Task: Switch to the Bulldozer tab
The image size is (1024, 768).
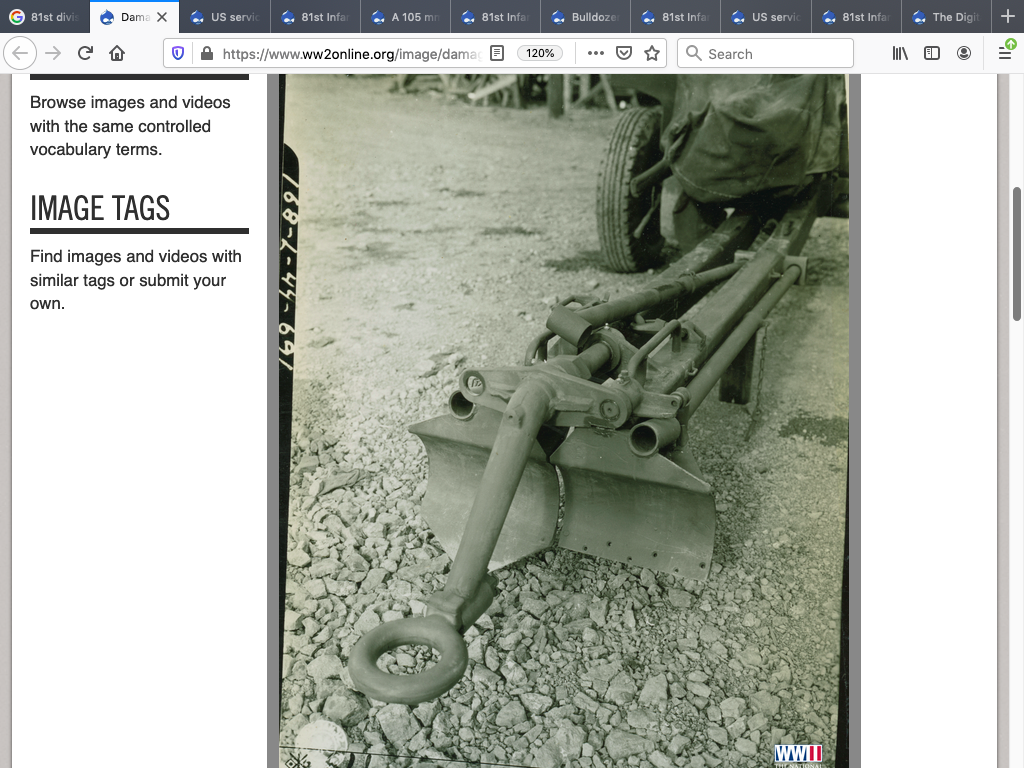Action: [x=585, y=17]
